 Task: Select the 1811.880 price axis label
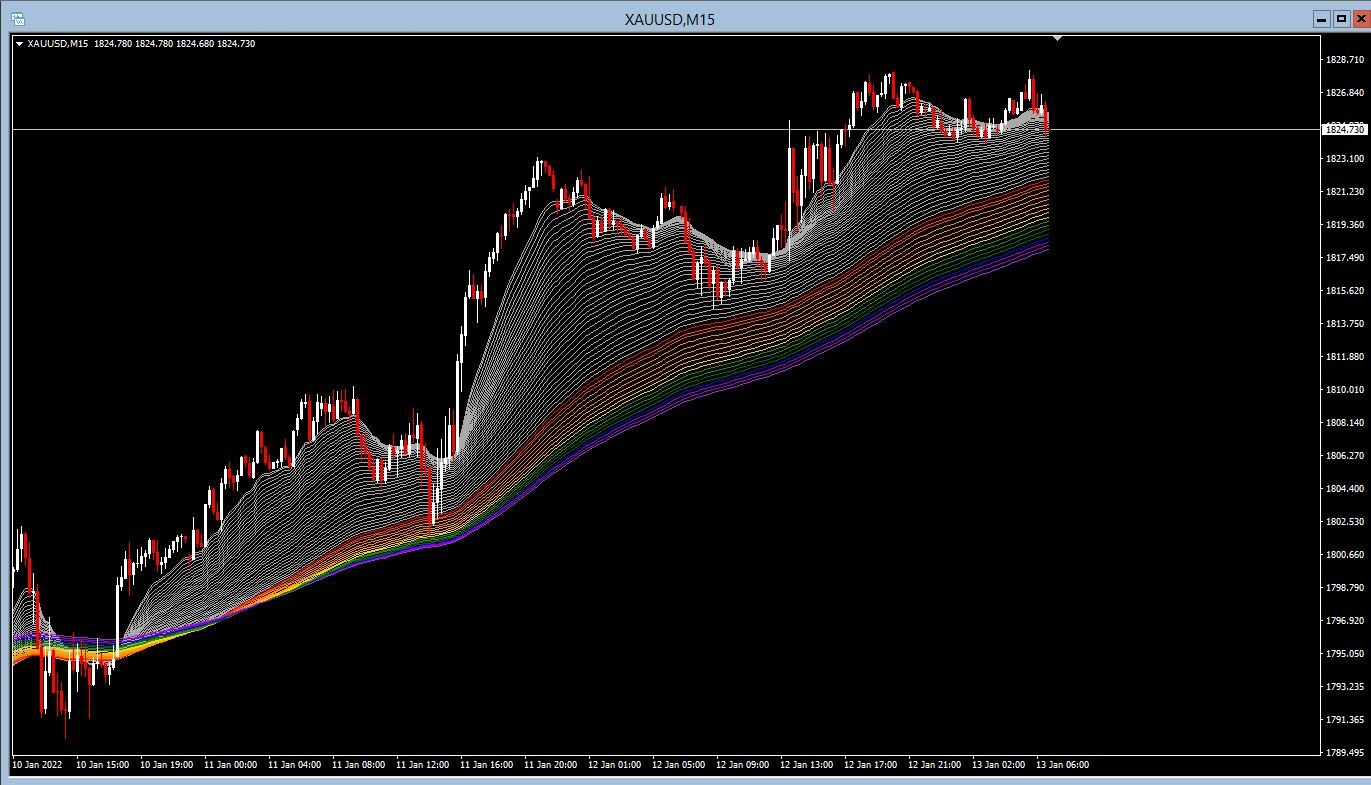click(1345, 357)
